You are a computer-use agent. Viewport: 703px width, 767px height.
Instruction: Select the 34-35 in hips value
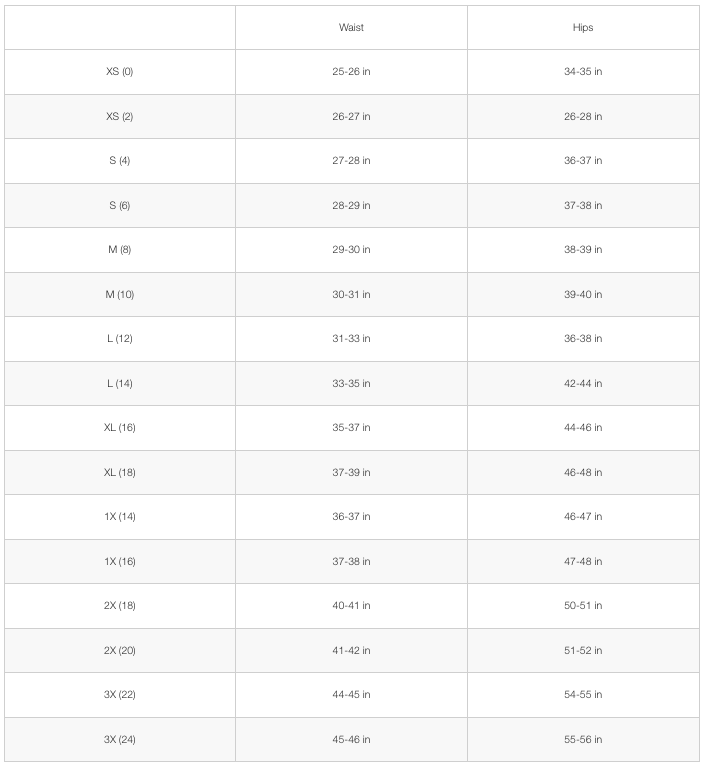coord(583,72)
